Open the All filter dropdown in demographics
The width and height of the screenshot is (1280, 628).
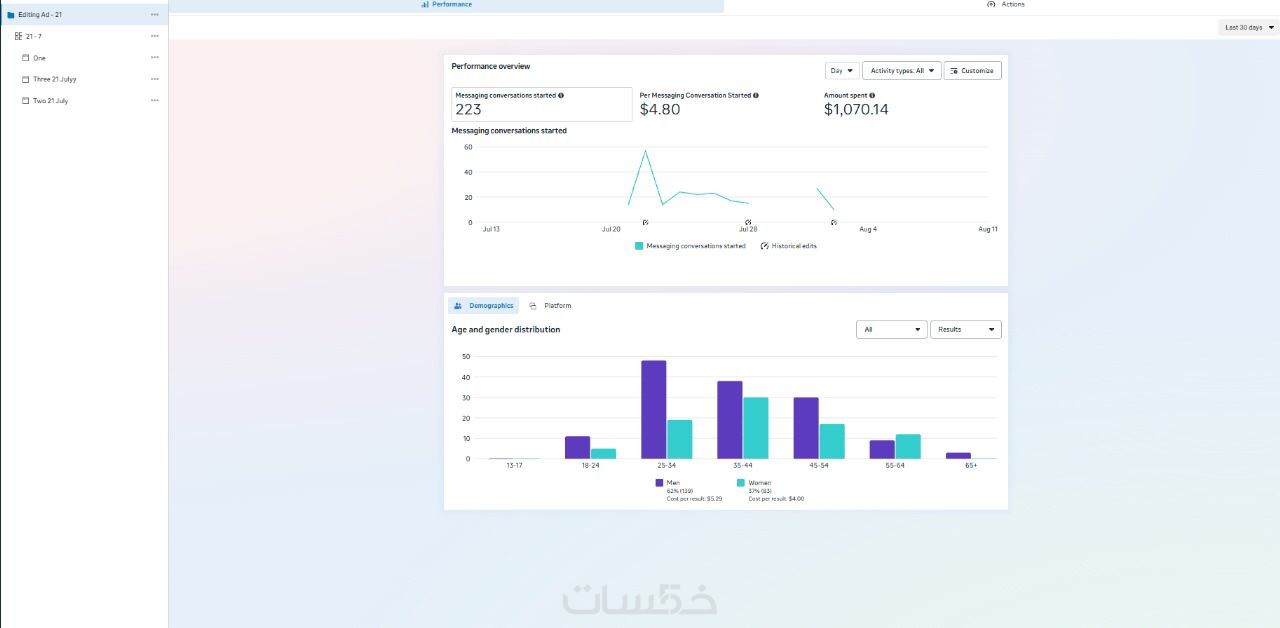[x=892, y=329]
